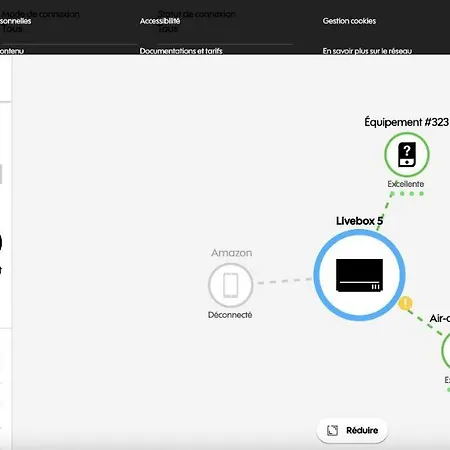Select the disconnected Amazon phone icon
The height and width of the screenshot is (450, 450).
click(x=231, y=285)
